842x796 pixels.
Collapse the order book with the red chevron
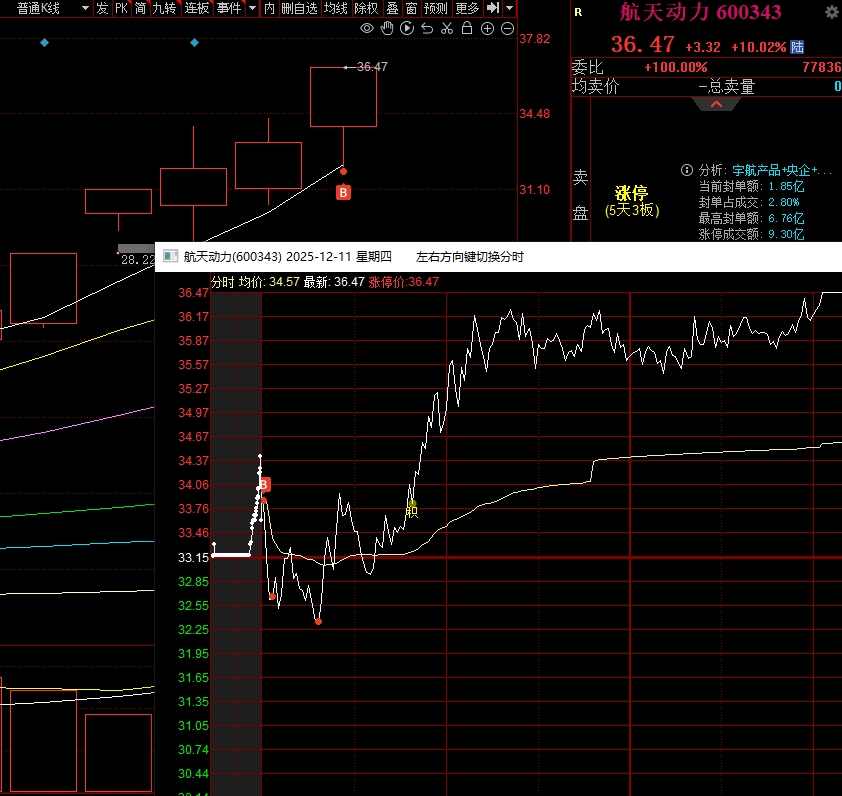716,104
